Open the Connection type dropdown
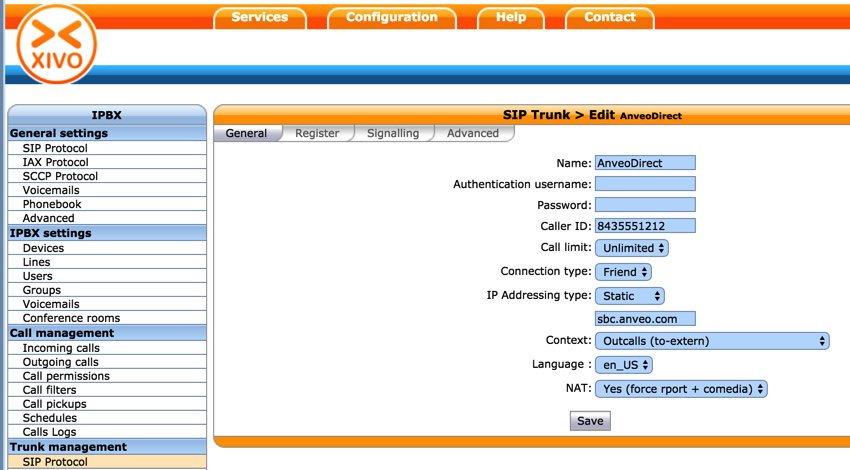The image size is (850, 470). point(623,272)
